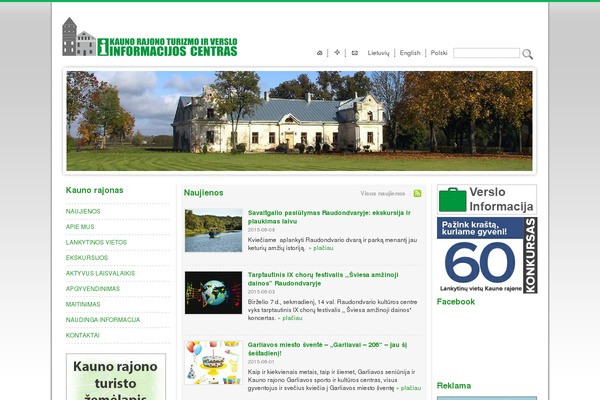Open Kauno rajono turisto žemėlapis banner
The height and width of the screenshot is (400, 600).
(x=116, y=377)
